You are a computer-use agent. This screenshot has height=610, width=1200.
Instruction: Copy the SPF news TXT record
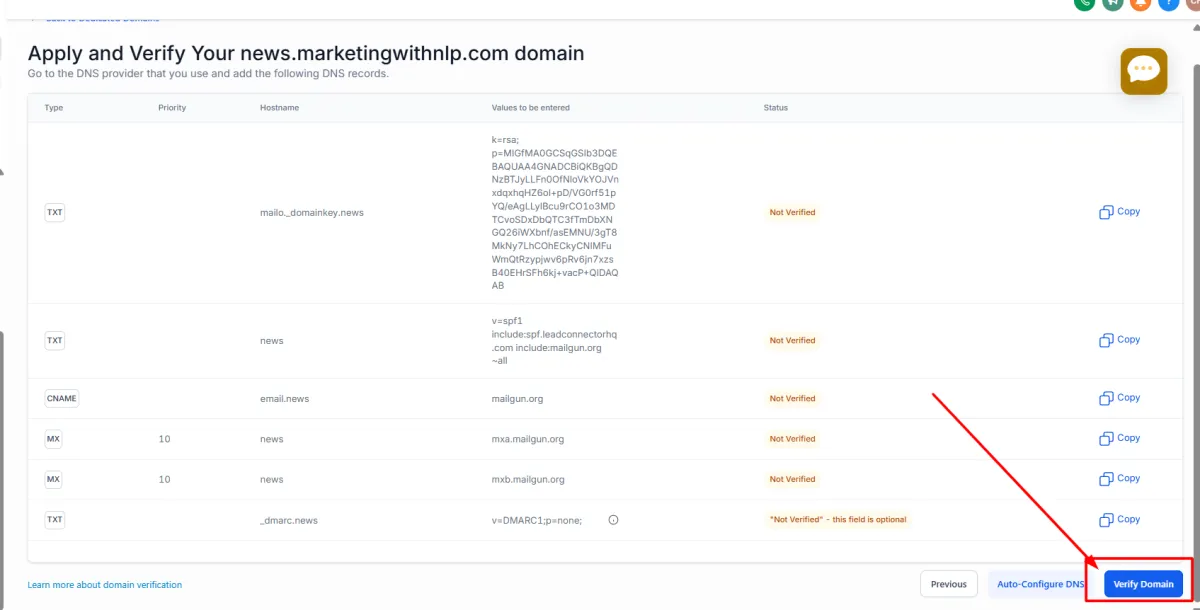pyautogui.click(x=1119, y=340)
